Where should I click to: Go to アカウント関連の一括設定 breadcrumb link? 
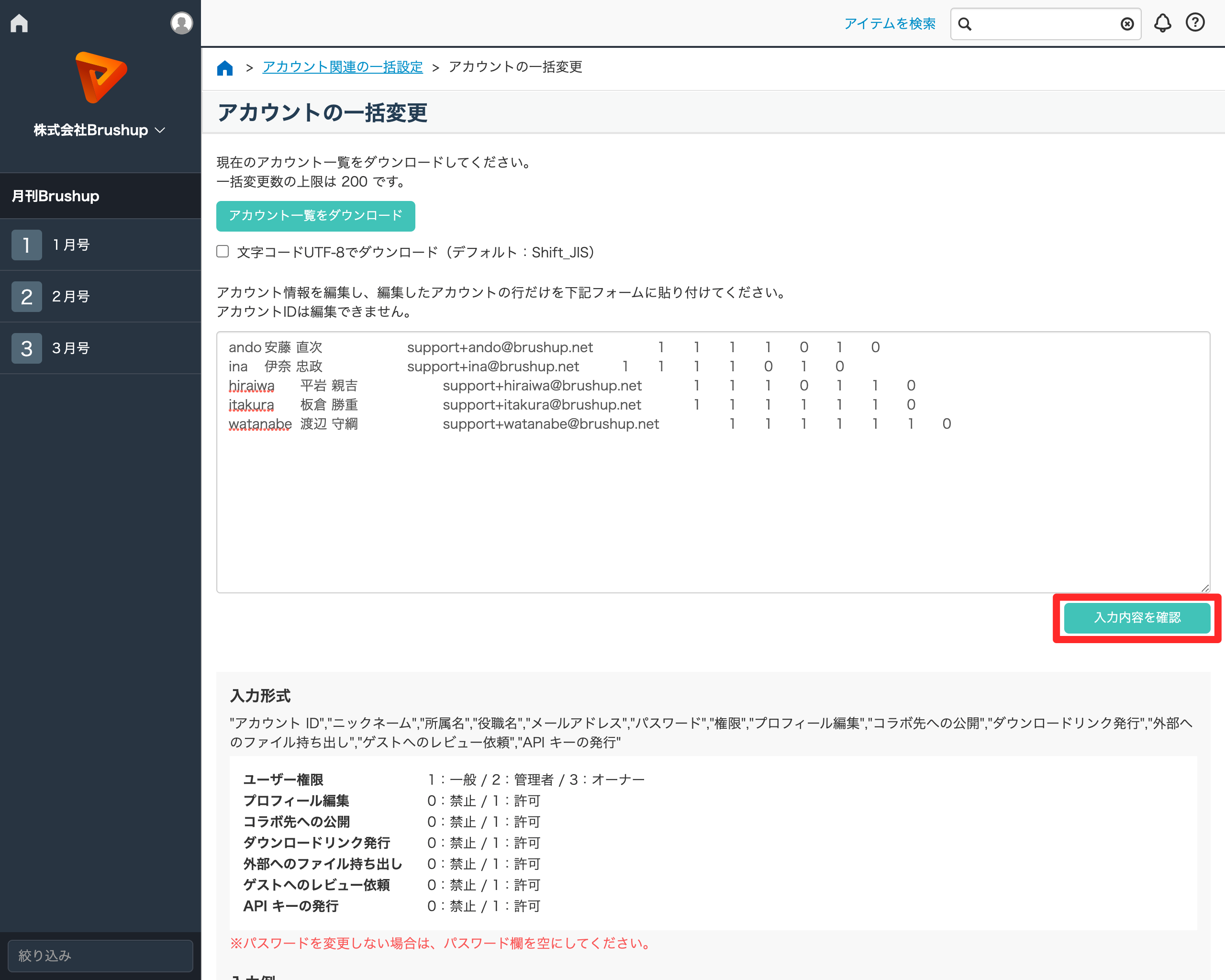pyautogui.click(x=343, y=67)
